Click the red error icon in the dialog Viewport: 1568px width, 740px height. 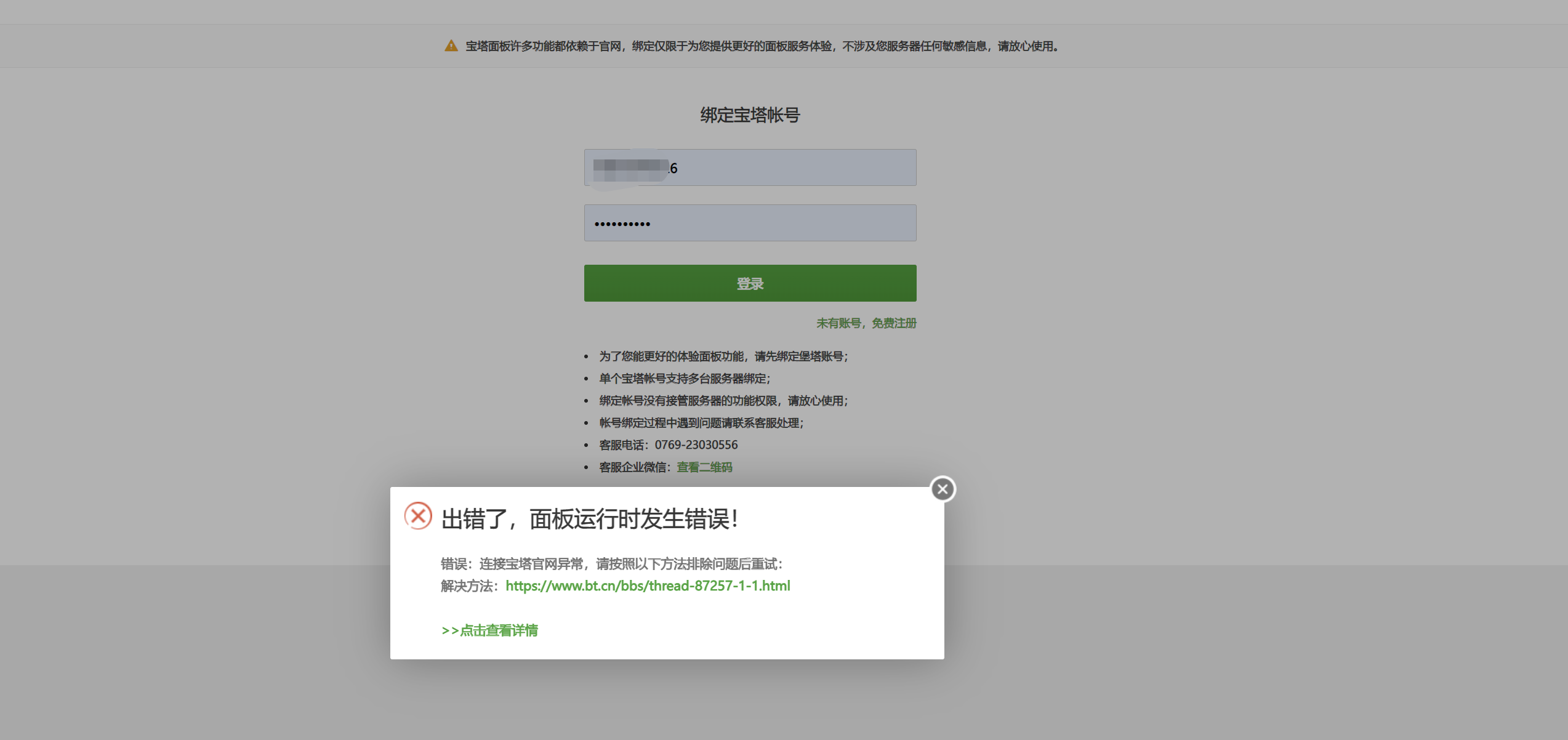coord(418,517)
